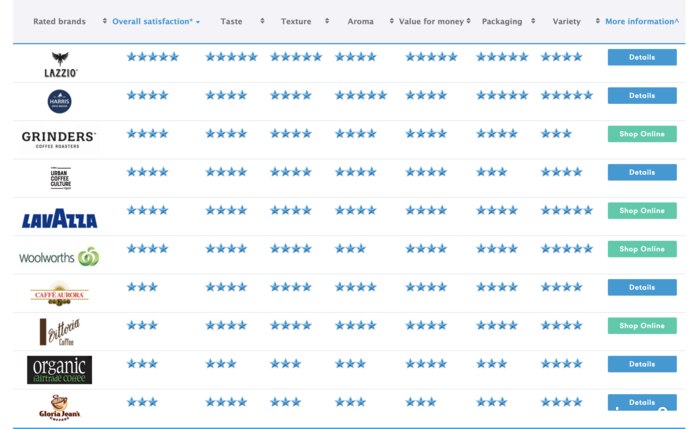Open Details for Lazzio
This screenshot has height=429, width=699.
642,57
